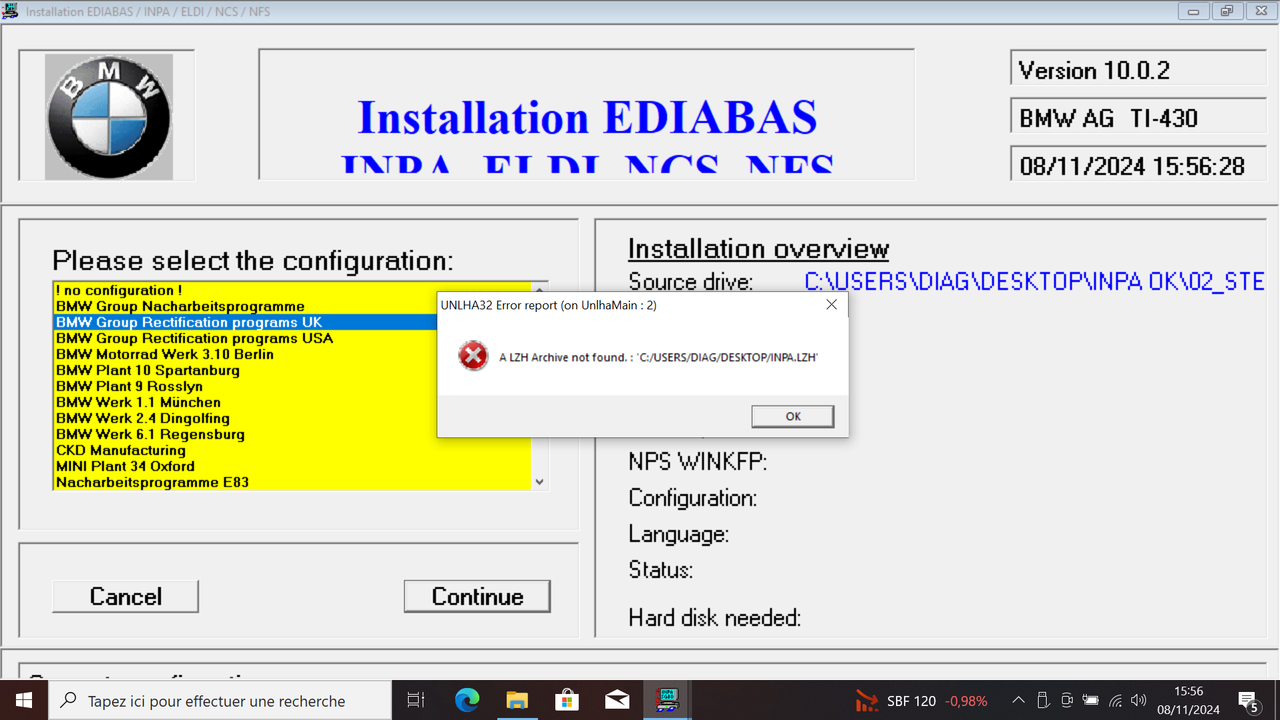Select '! no configuration !' entry
Screen dimensions: 1280x720
292,290
